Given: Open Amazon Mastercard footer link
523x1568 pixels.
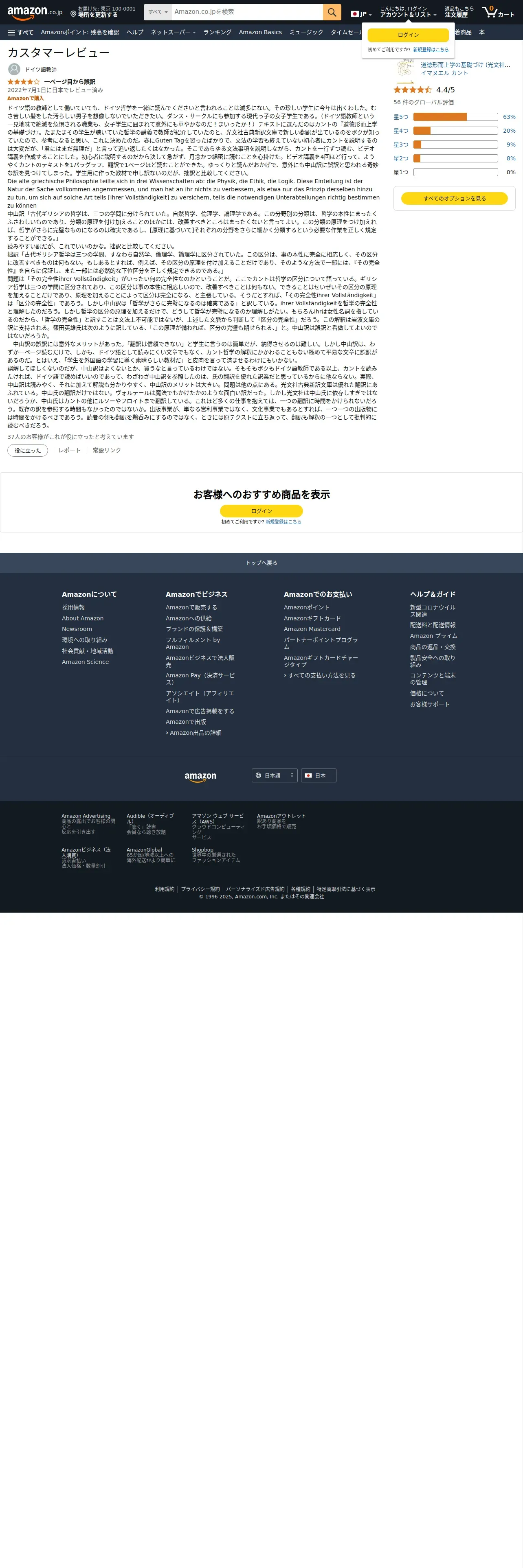Looking at the screenshot, I should pyautogui.click(x=312, y=629).
